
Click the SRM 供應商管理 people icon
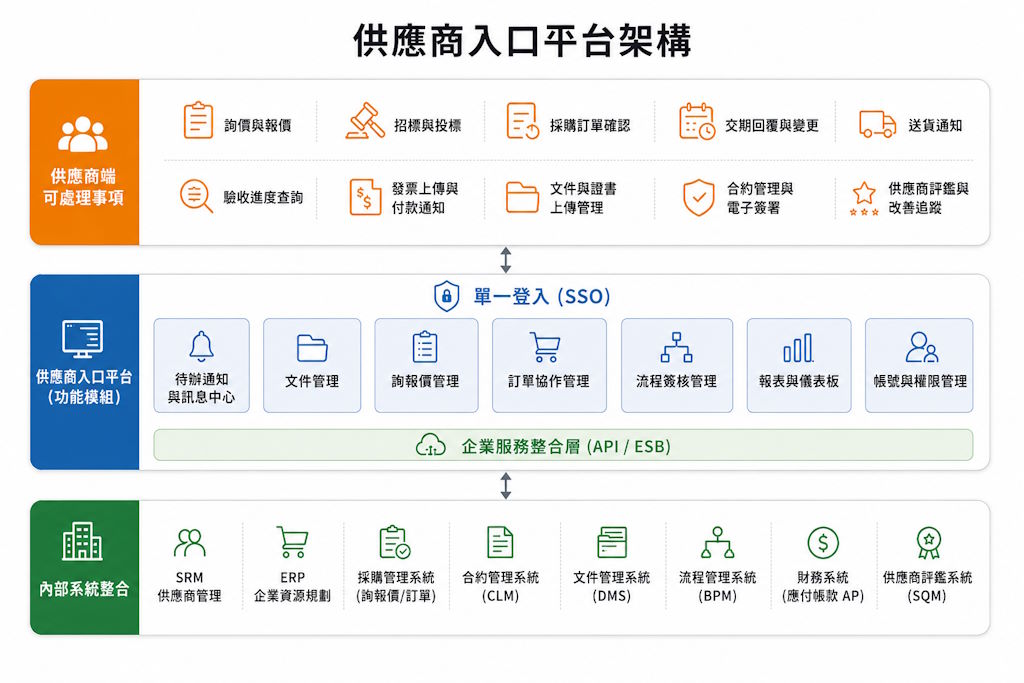point(189,542)
